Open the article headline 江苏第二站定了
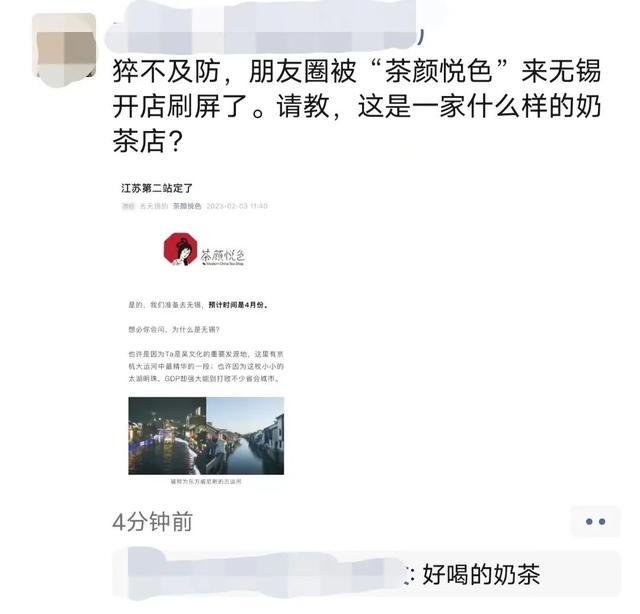The image size is (640, 614). [x=157, y=188]
